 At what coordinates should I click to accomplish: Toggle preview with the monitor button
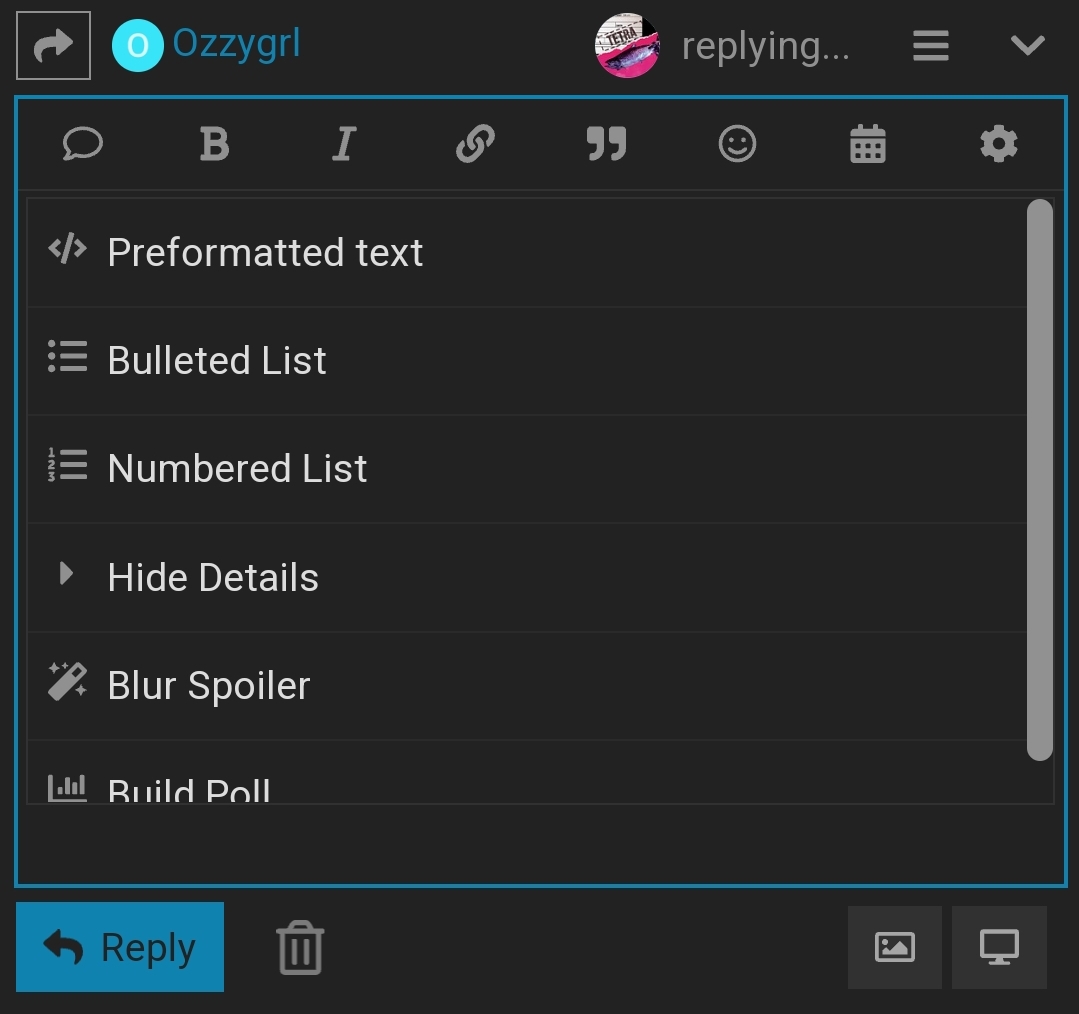(x=999, y=947)
